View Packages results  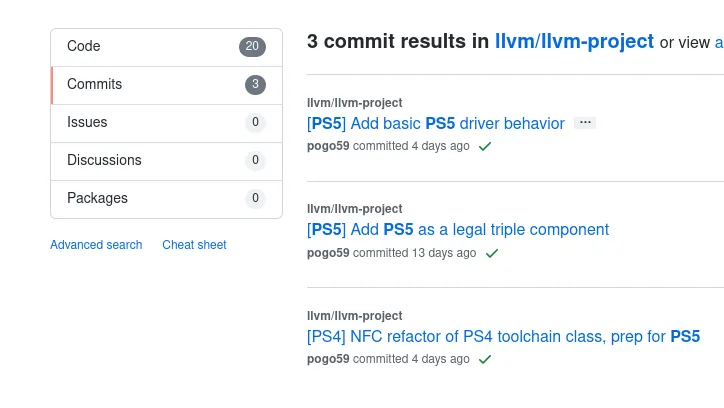click(x=166, y=199)
